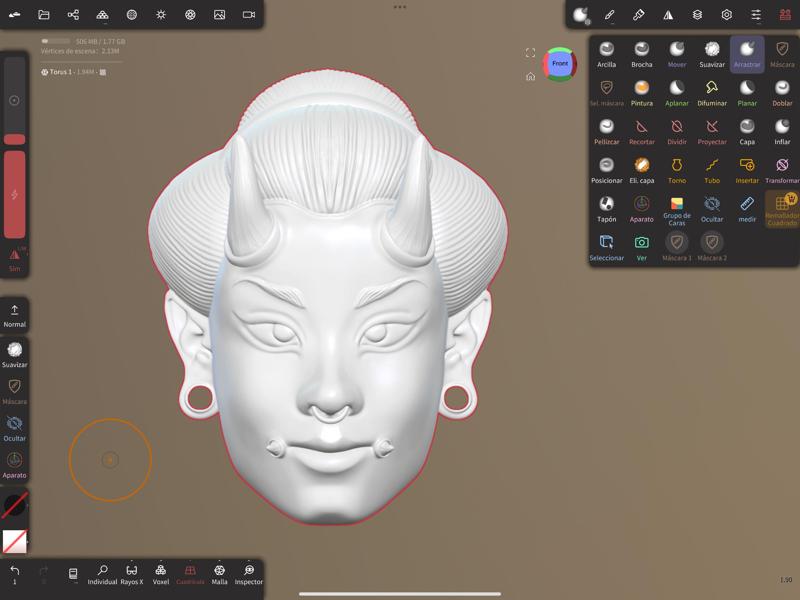This screenshot has height=600, width=800.
Task: Open the files folder menu
Action: coord(44,15)
